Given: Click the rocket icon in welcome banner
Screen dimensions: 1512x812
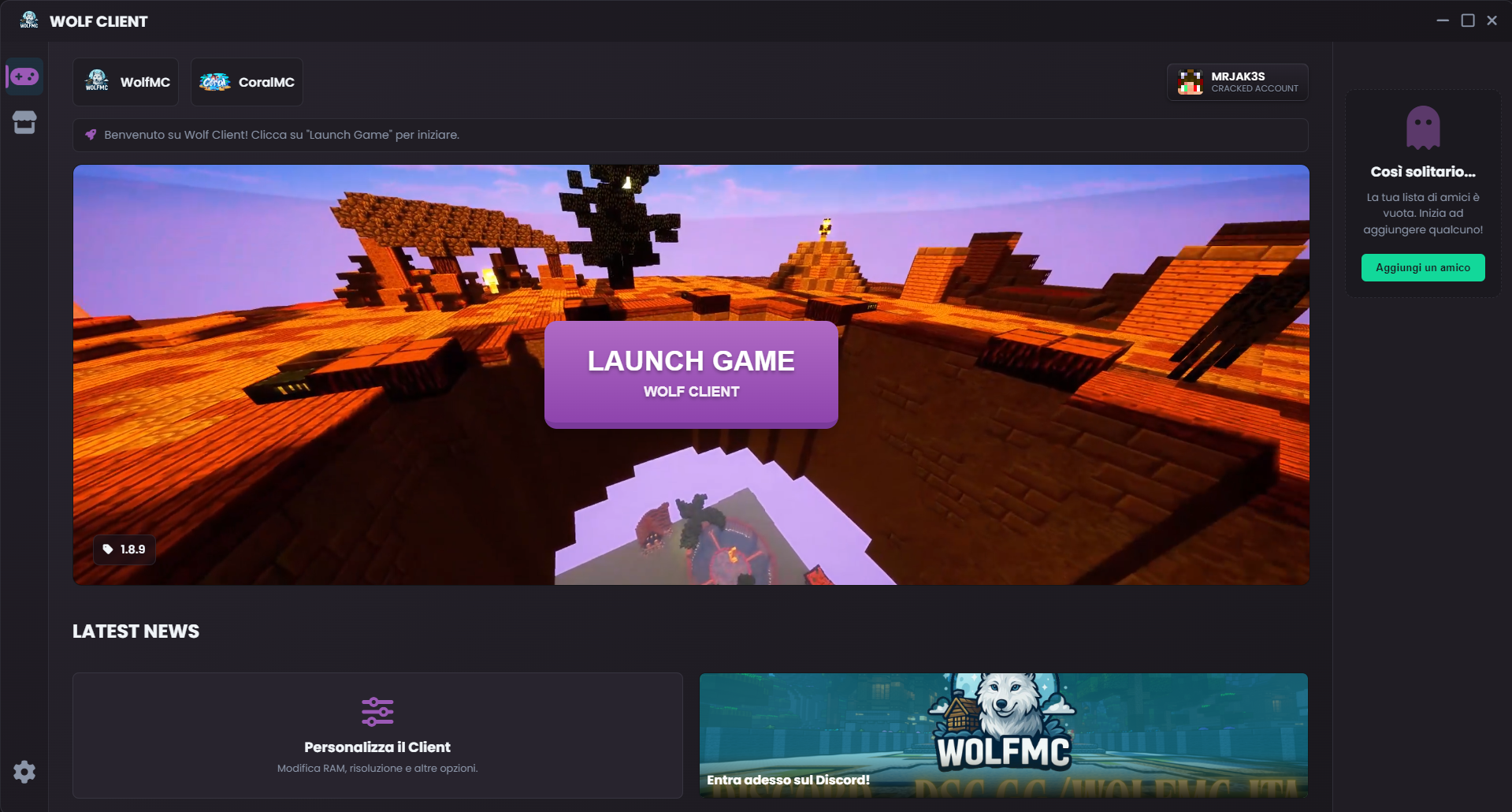Looking at the screenshot, I should pos(91,135).
